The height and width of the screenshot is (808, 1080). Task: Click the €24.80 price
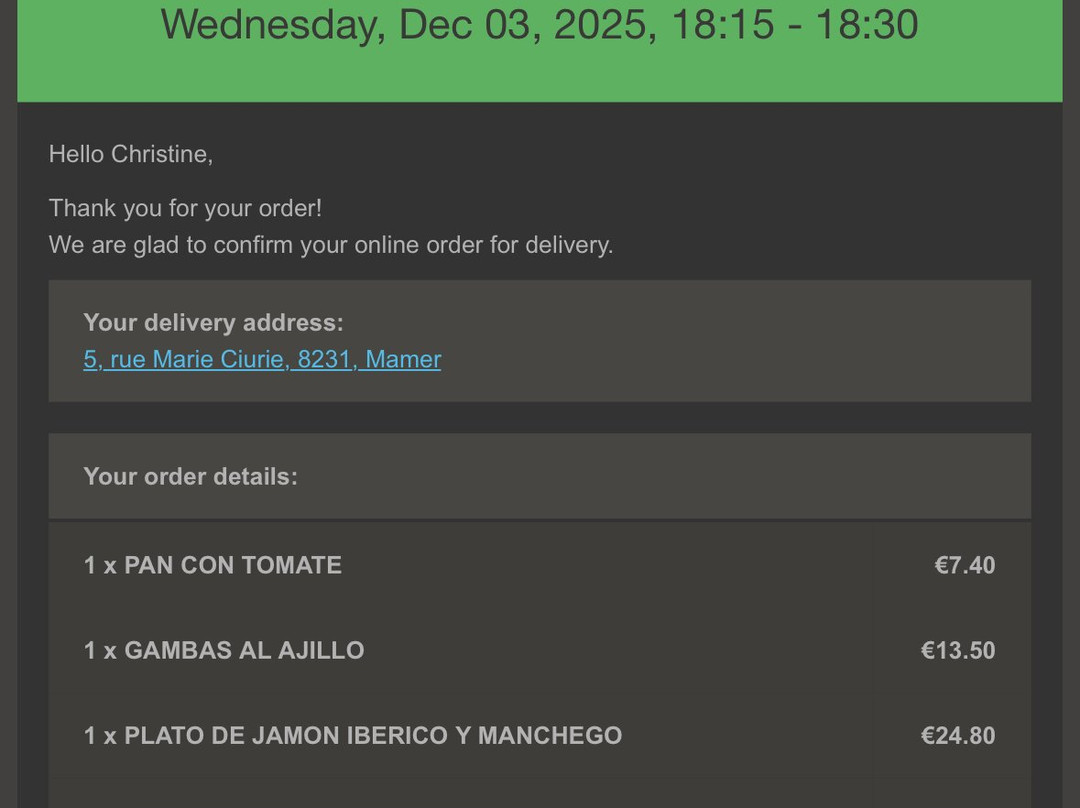957,736
